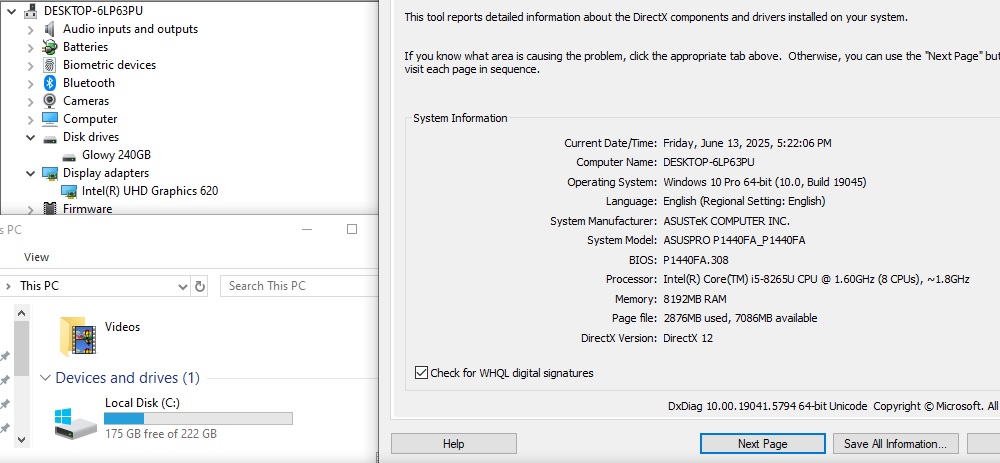This screenshot has width=1000, height=463.
Task: Click the Biometric devices fingerprint icon
Action: (50, 65)
